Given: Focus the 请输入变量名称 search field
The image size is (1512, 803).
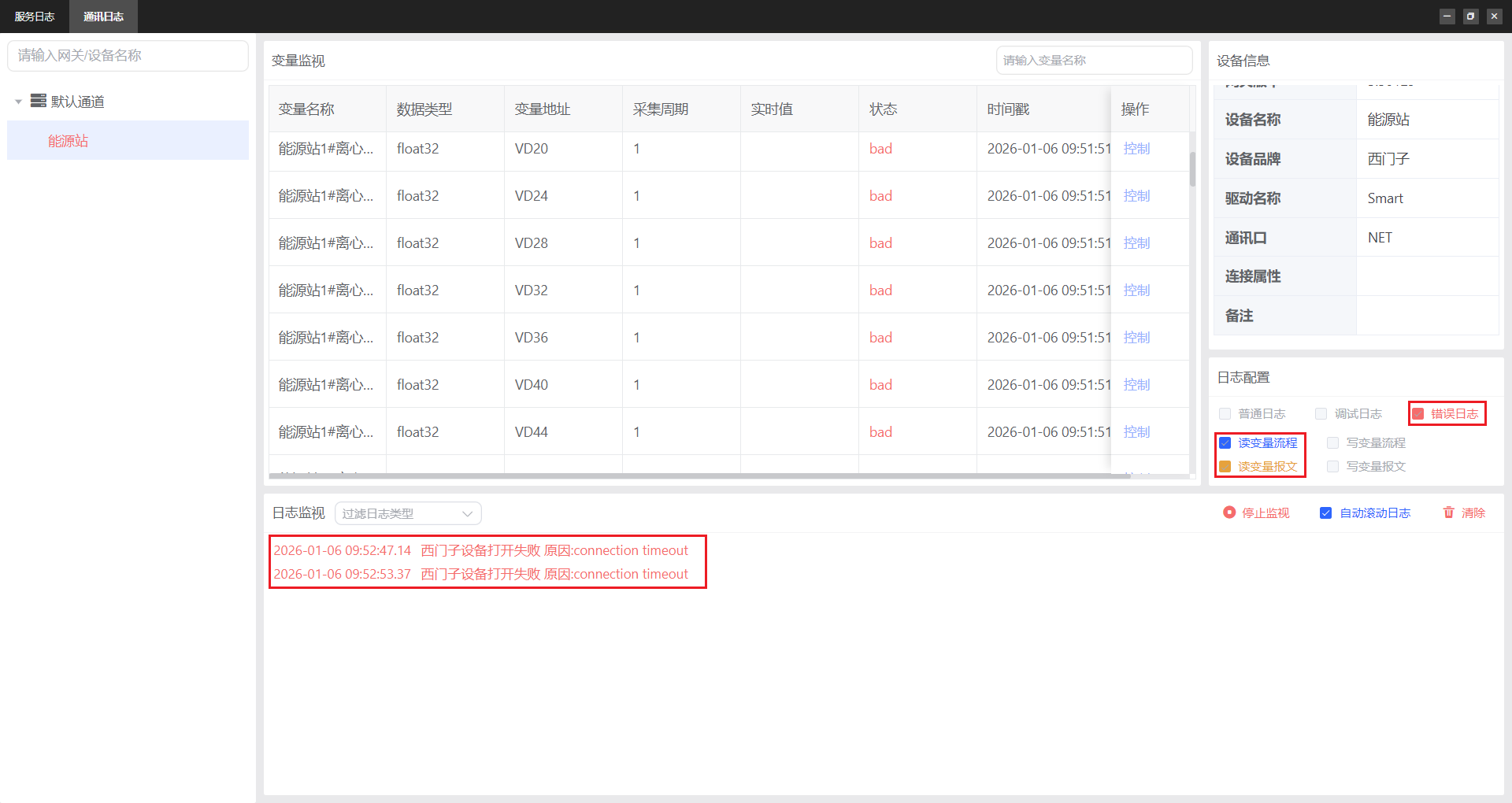Looking at the screenshot, I should pyautogui.click(x=1093, y=61).
